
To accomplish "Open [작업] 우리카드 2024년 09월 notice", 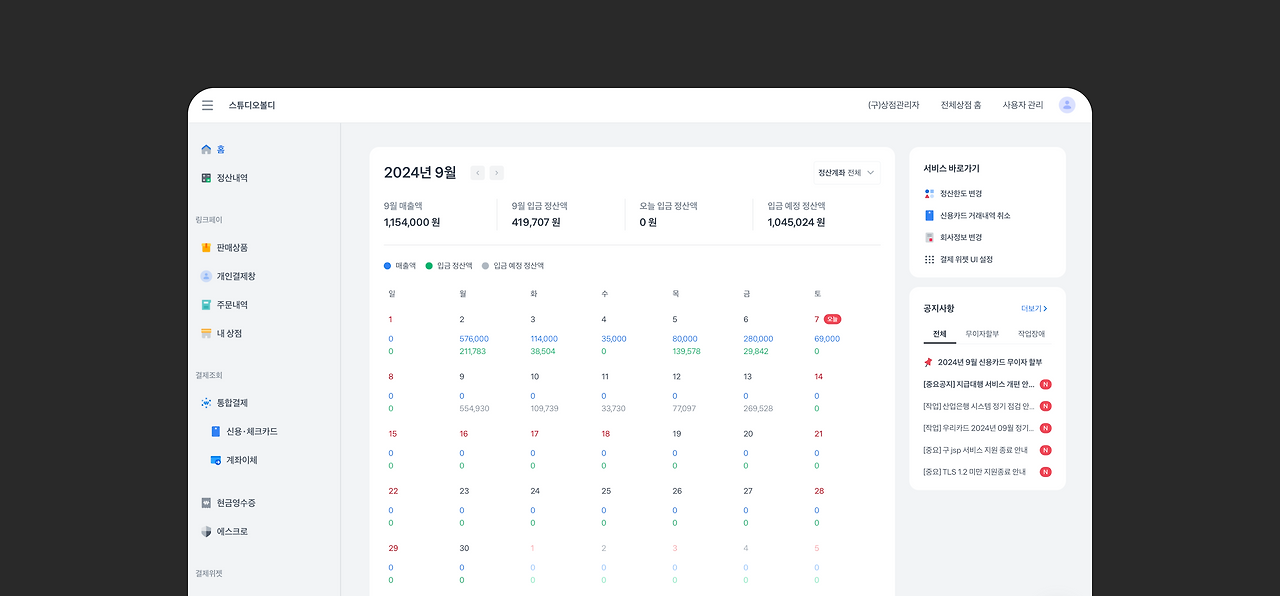I will click(979, 428).
